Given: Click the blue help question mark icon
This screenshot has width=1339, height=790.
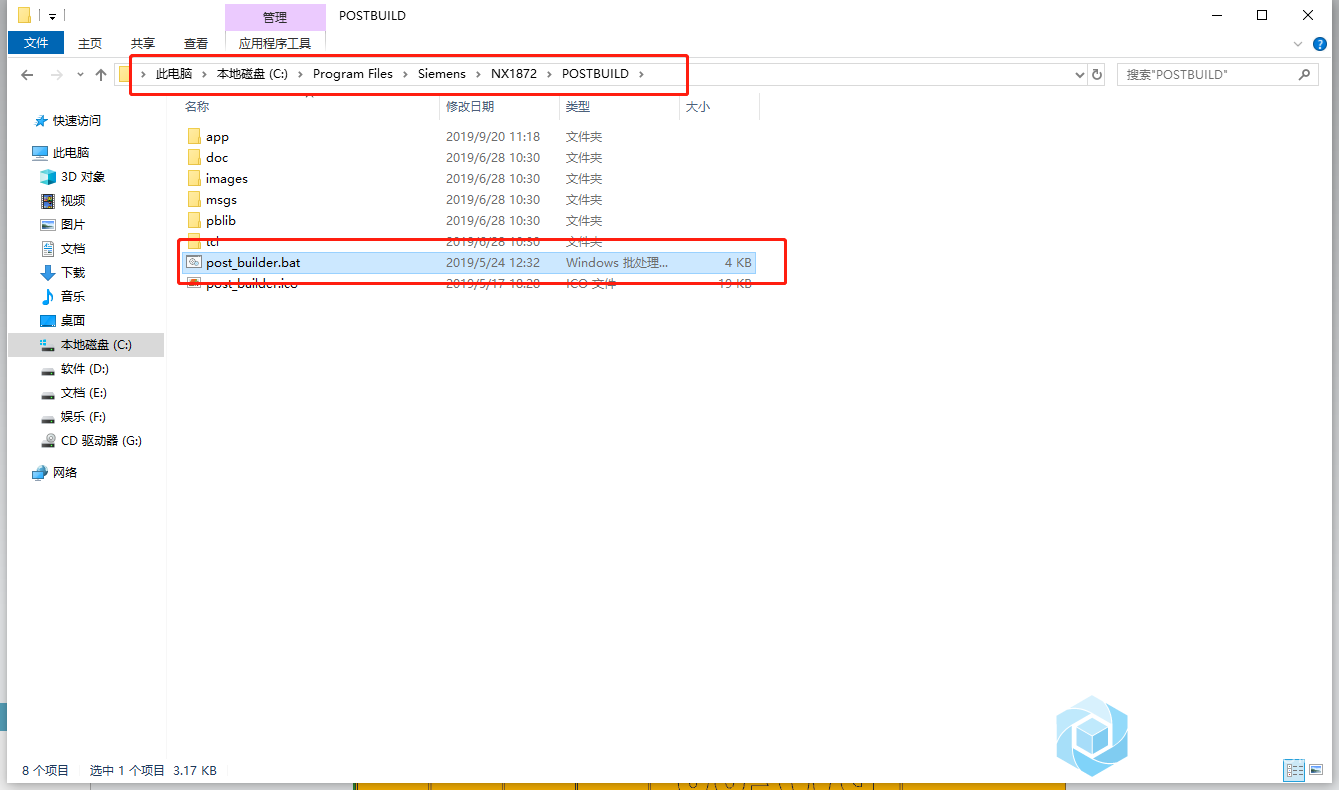Looking at the screenshot, I should [x=1322, y=43].
